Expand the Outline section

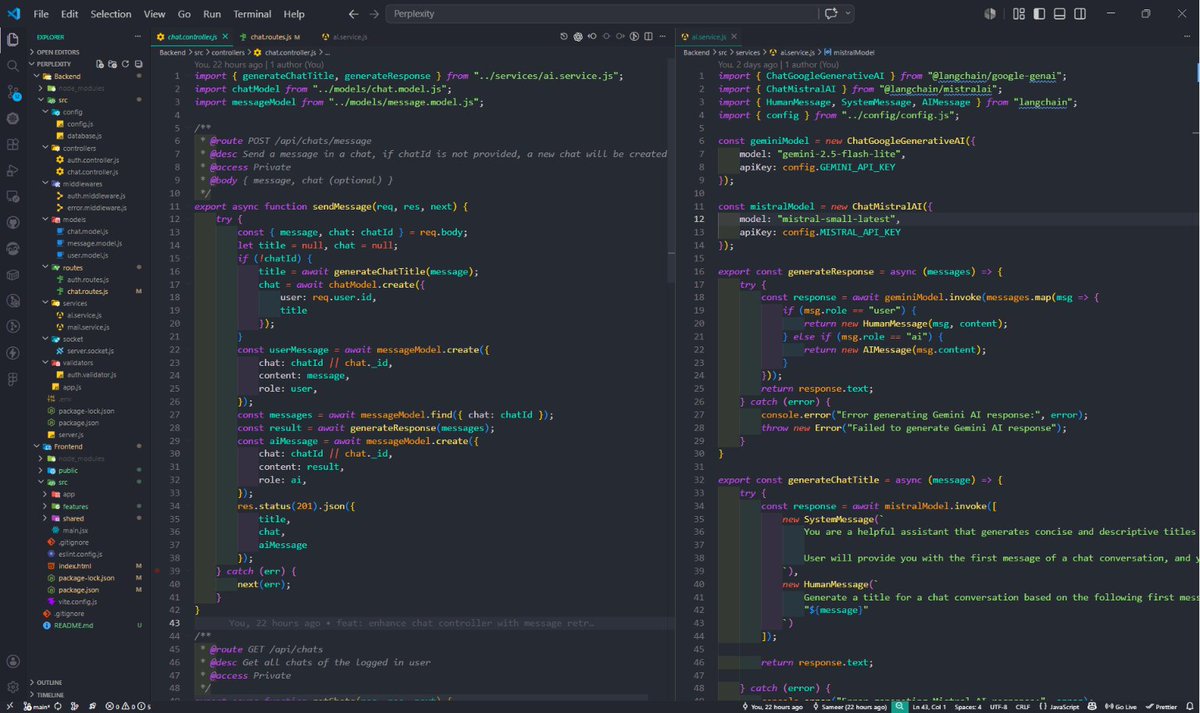point(88,682)
